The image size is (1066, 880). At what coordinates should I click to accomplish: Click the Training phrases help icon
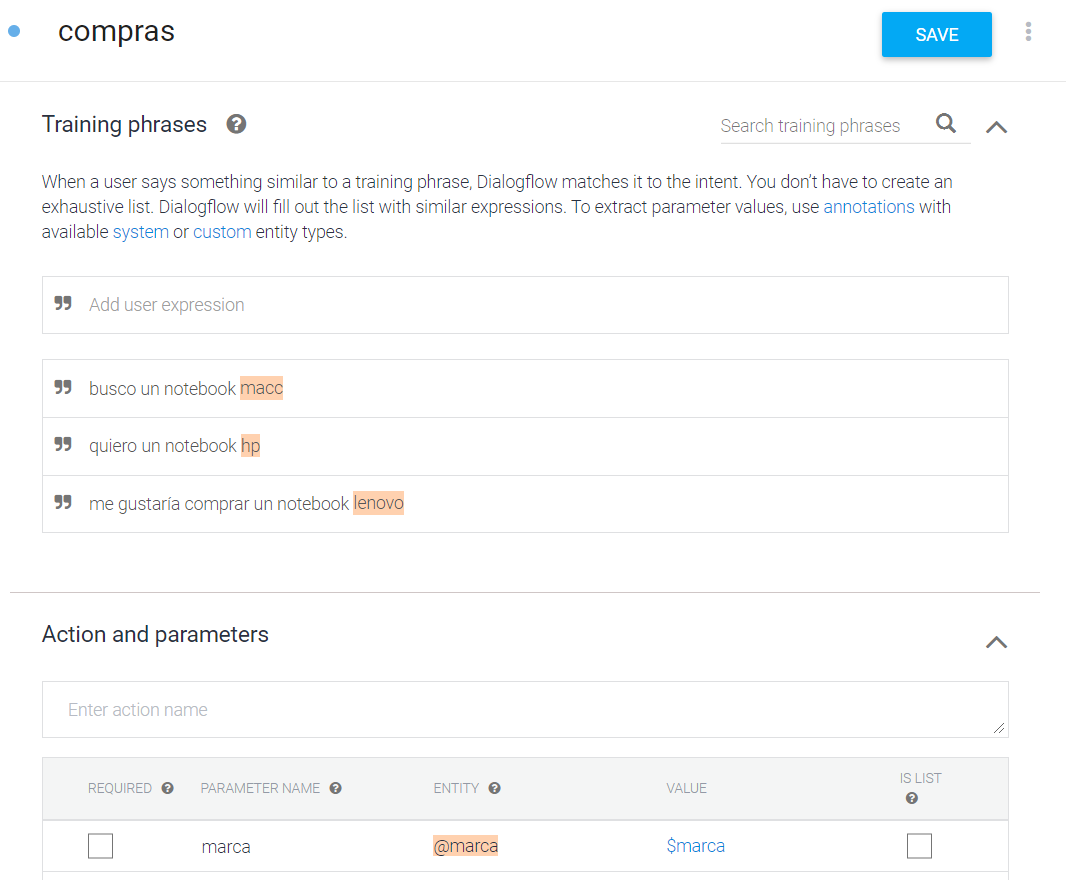pyautogui.click(x=236, y=124)
